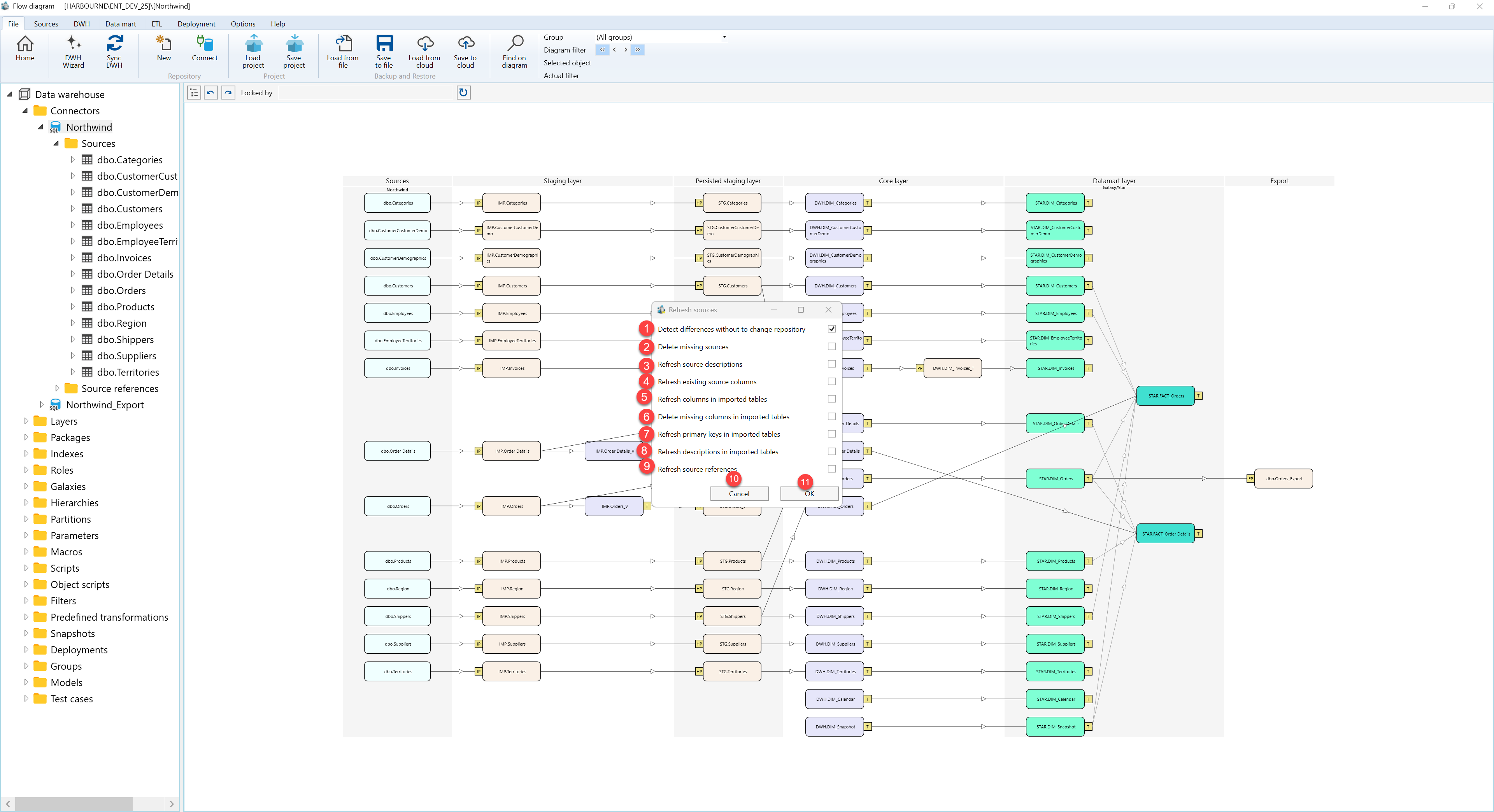Click the refresh icon beside Locked by
This screenshot has height=812, width=1494.
point(463,93)
